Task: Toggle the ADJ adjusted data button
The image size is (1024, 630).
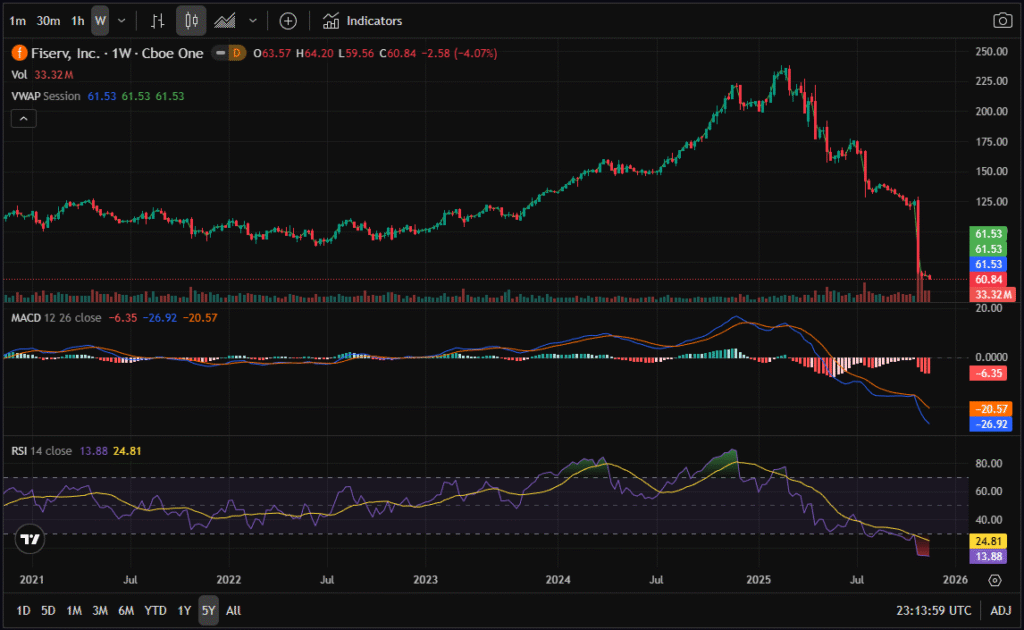Action: point(1001,610)
